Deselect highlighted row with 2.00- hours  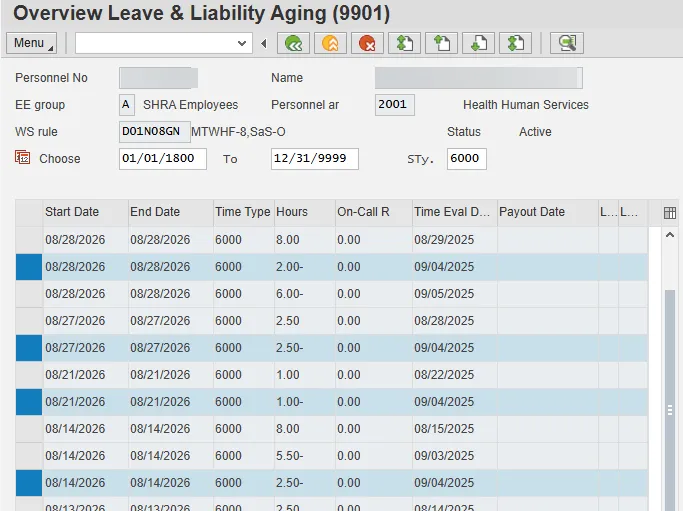point(29,267)
